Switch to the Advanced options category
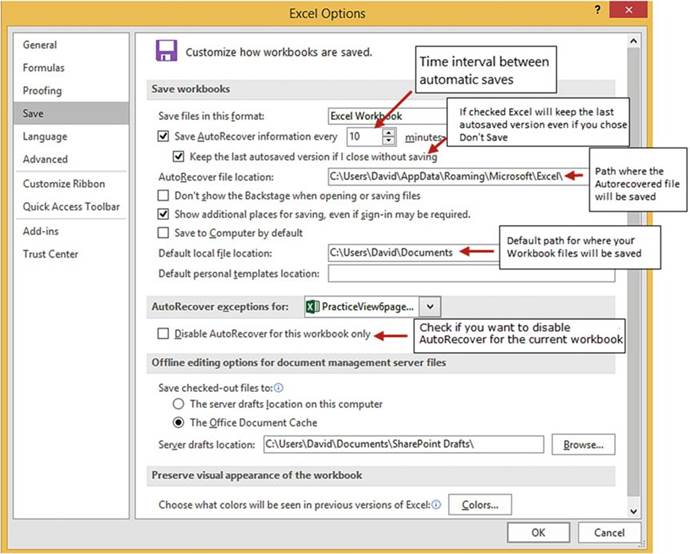Image resolution: width=690 pixels, height=554 pixels. (x=46, y=159)
